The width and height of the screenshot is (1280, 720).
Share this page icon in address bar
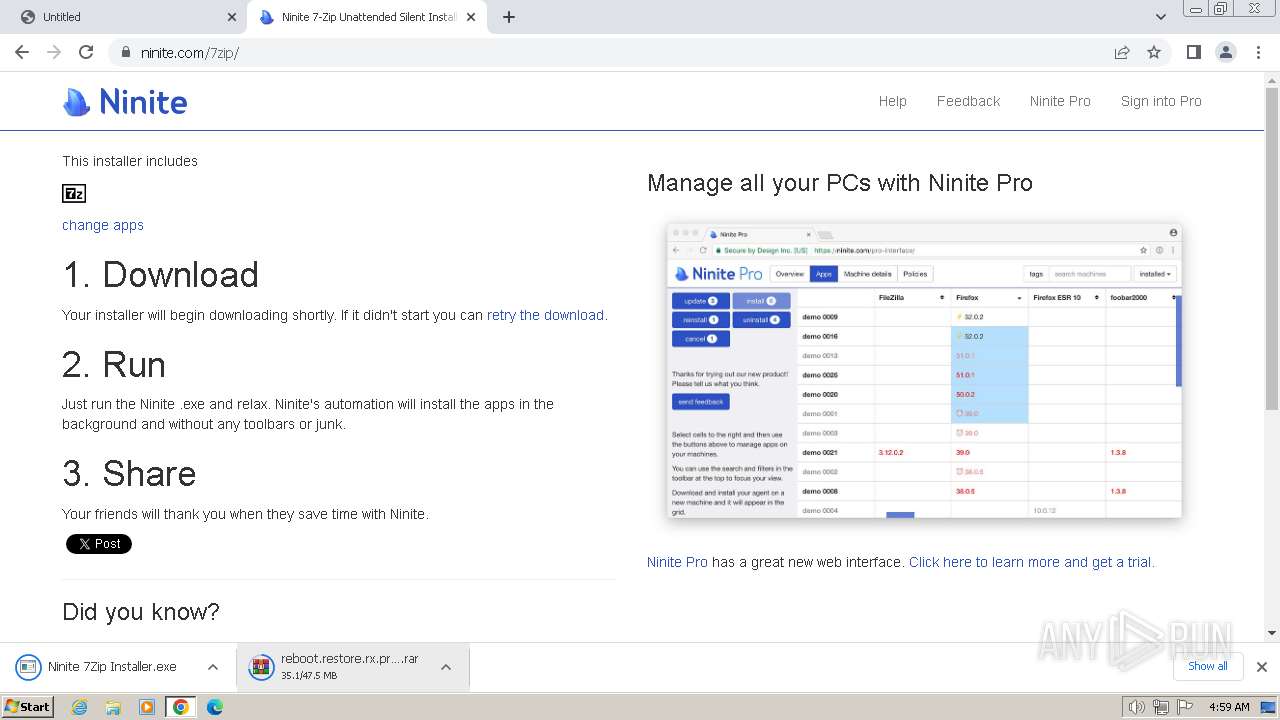coord(1122,52)
